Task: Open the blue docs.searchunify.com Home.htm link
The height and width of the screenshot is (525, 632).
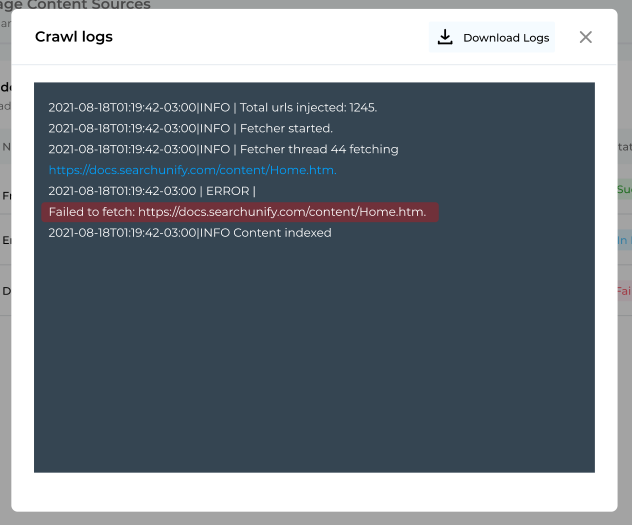Action: (x=192, y=170)
